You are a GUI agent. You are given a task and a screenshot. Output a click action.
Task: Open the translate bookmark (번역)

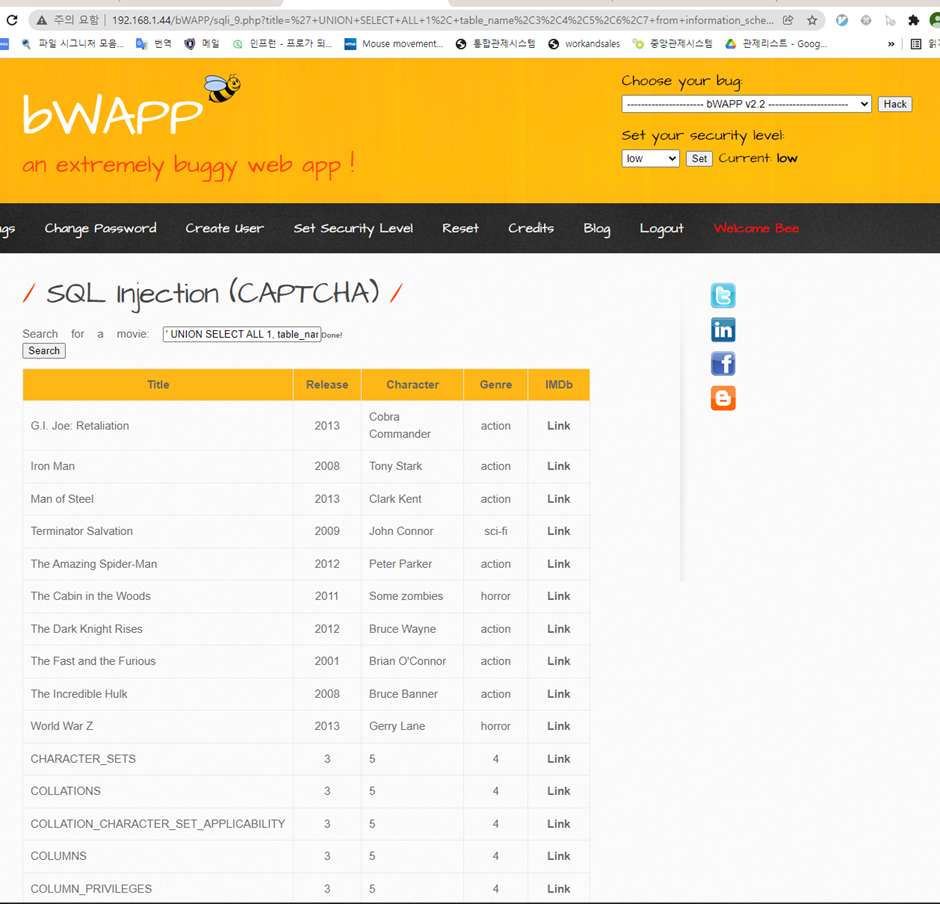coord(154,44)
